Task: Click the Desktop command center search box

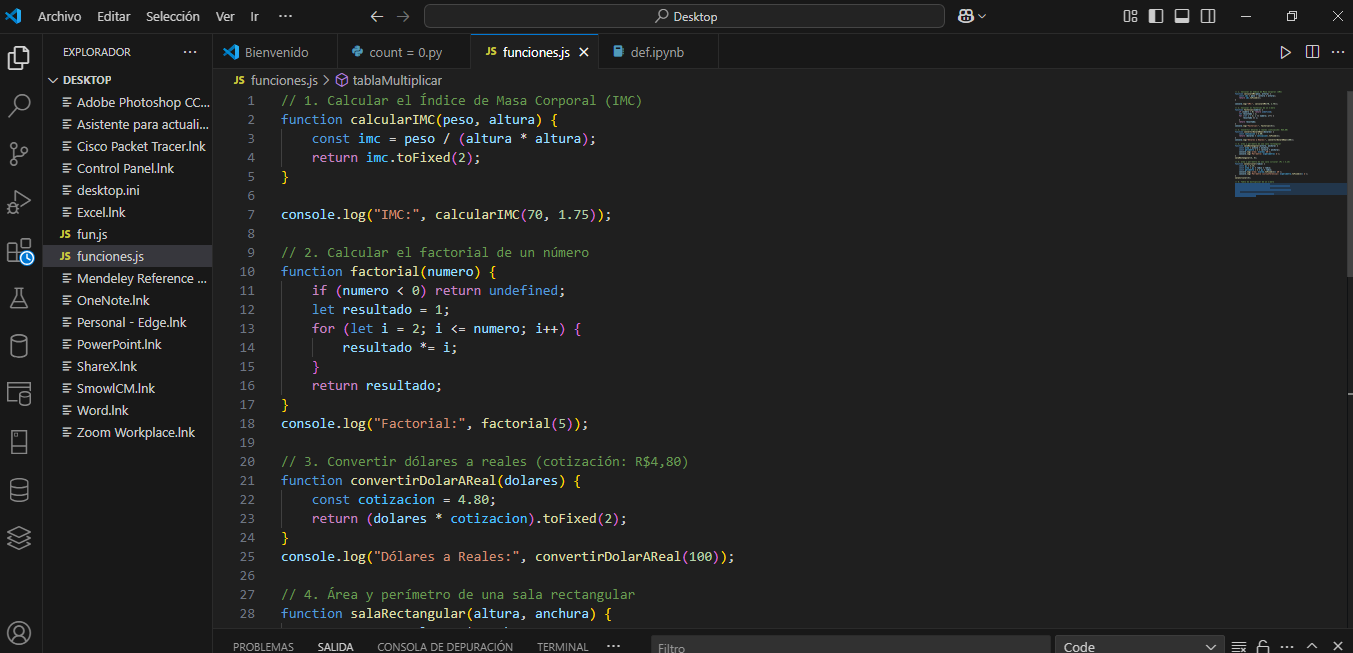Action: coord(684,16)
